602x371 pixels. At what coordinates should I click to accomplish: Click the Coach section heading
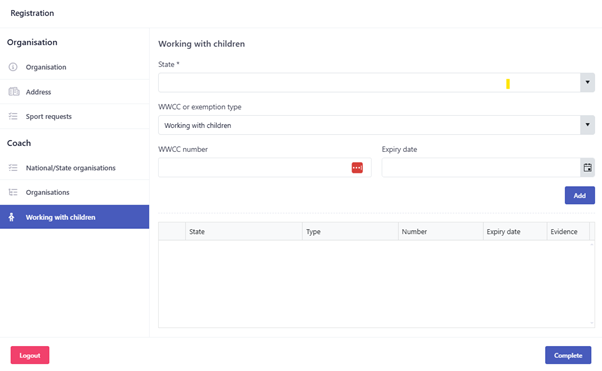pos(19,143)
